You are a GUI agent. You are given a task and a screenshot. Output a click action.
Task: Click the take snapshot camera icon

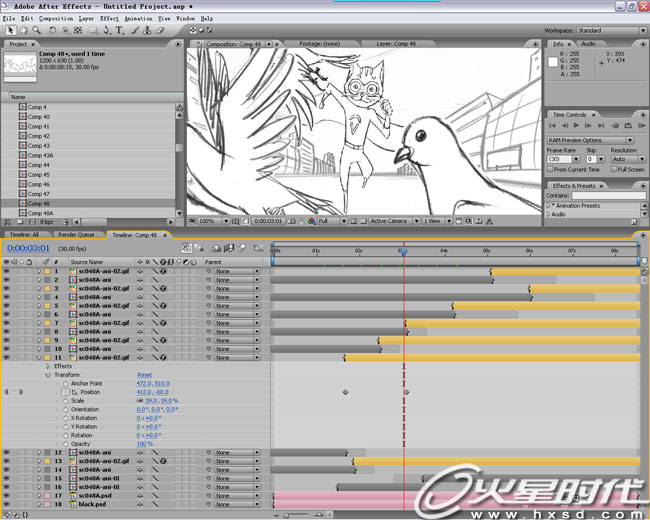coord(292,221)
